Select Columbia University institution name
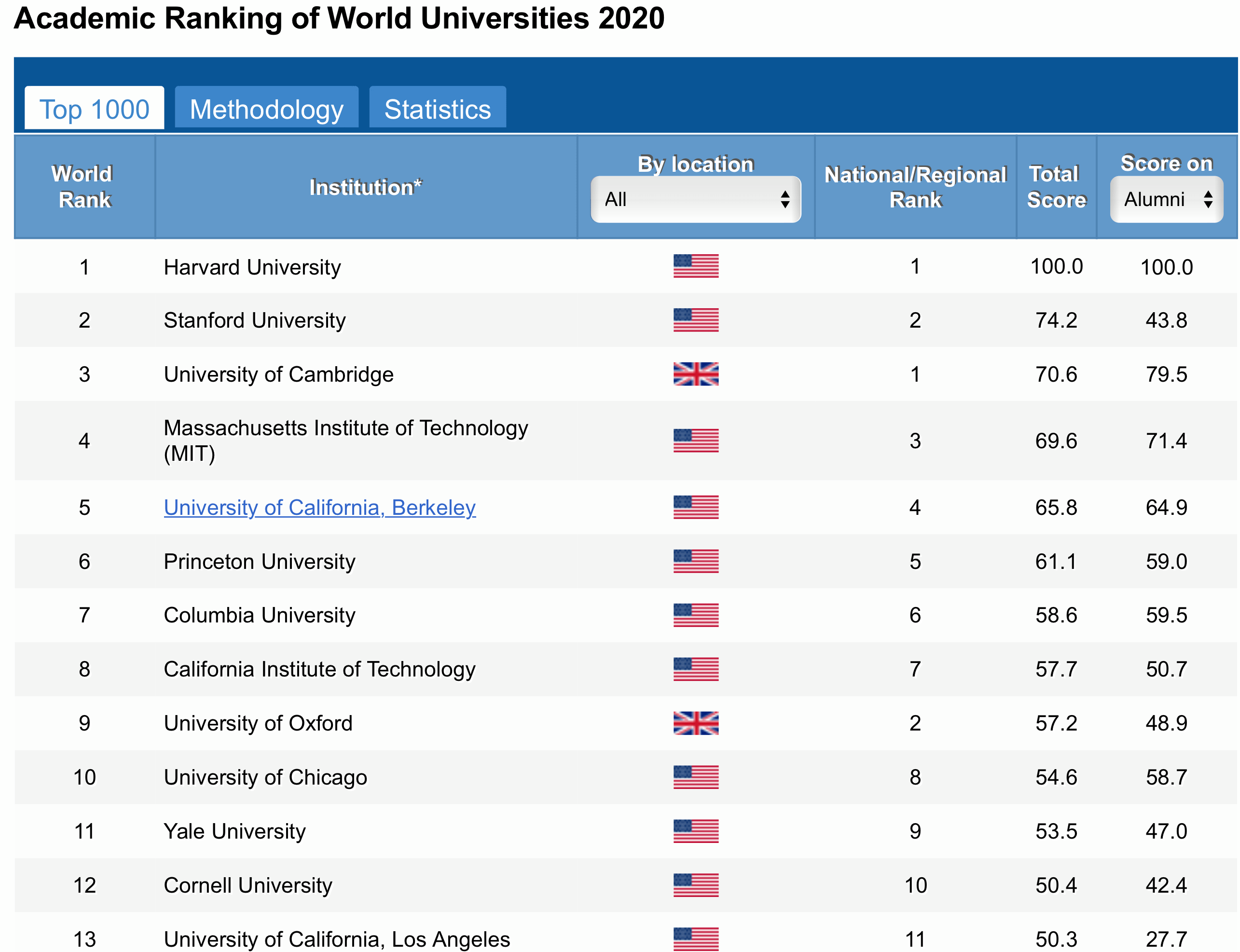Screen dimensions: 1240x952 tap(260, 615)
